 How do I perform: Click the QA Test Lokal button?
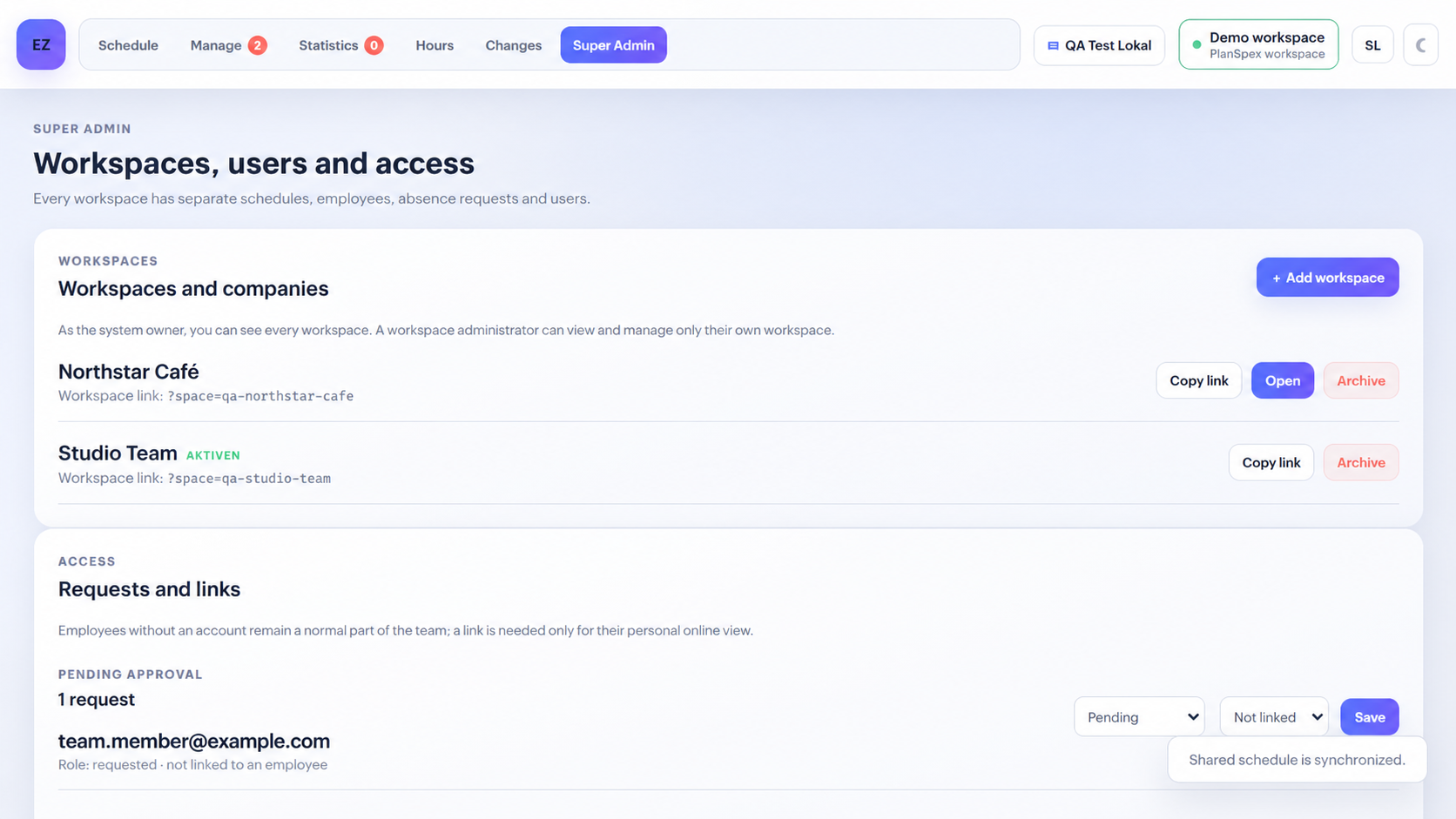point(1099,45)
